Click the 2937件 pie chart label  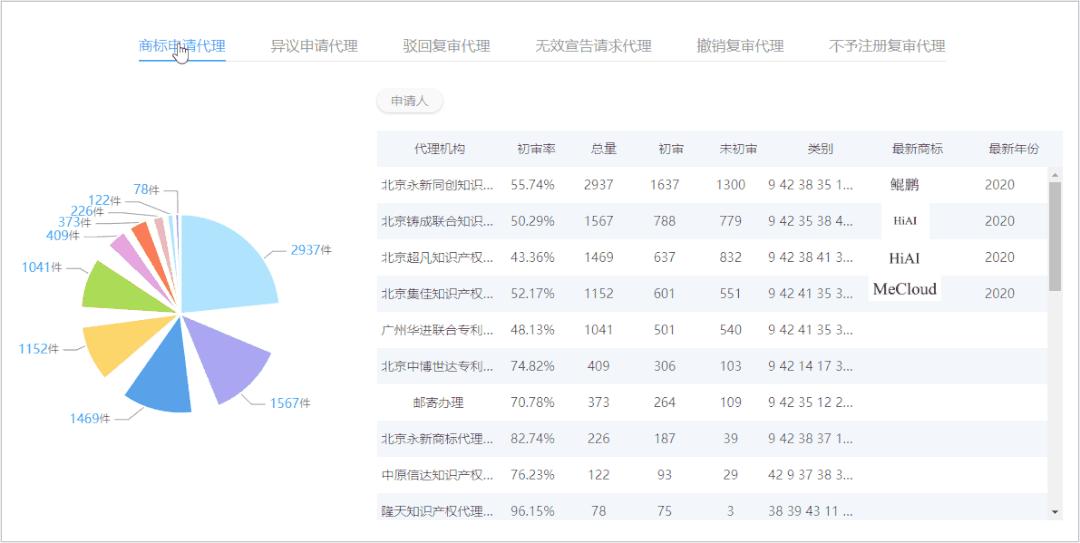coord(311,250)
